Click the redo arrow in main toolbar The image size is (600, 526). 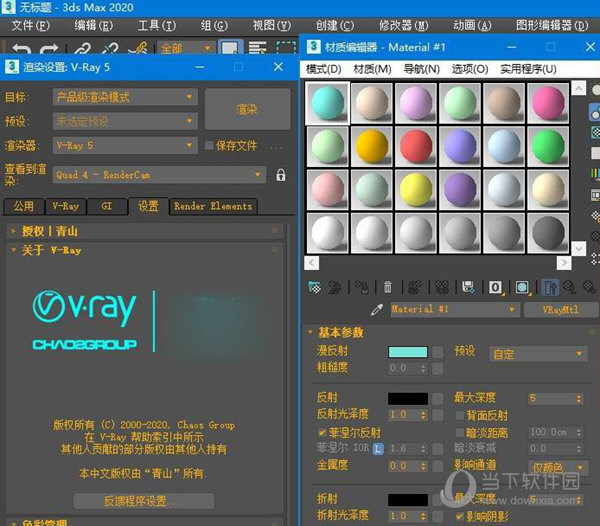point(49,49)
